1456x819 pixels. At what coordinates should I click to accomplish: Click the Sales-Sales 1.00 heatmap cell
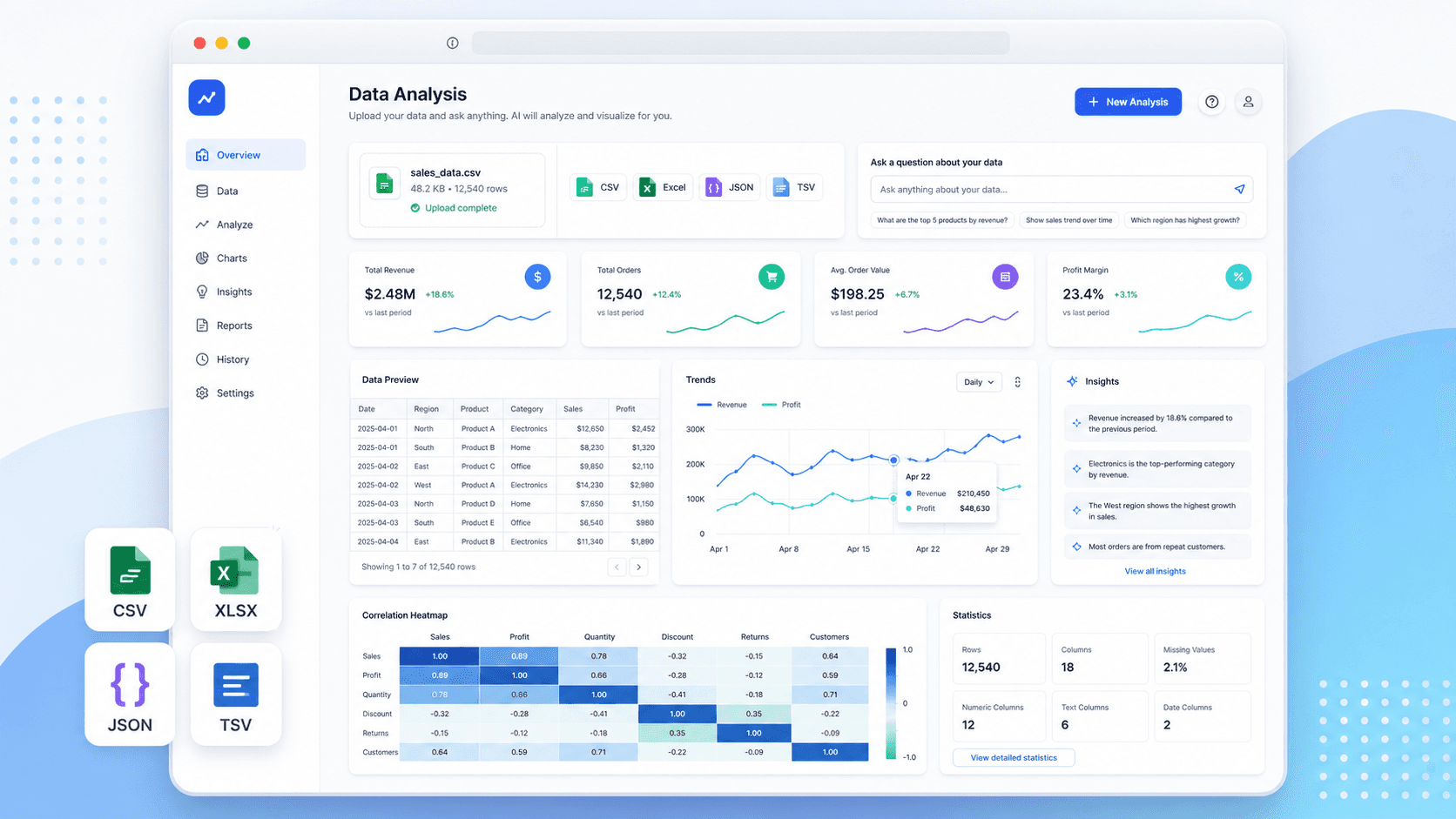point(440,656)
